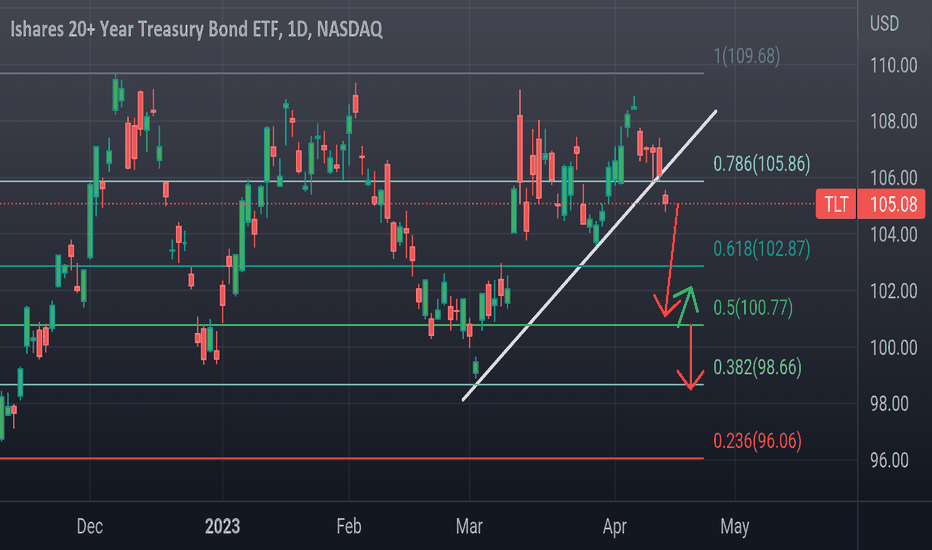Select the 1(109.68) Fibonacci label

(747, 56)
